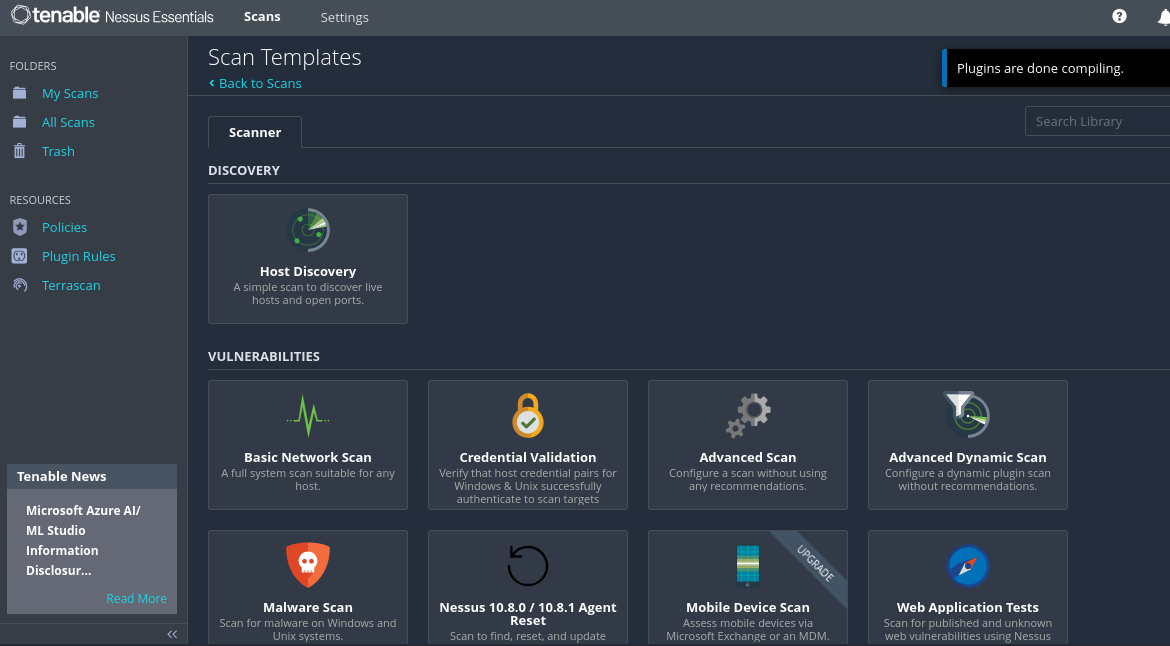
Task: Open the Plugin Rules resource link
Action: pos(78,257)
